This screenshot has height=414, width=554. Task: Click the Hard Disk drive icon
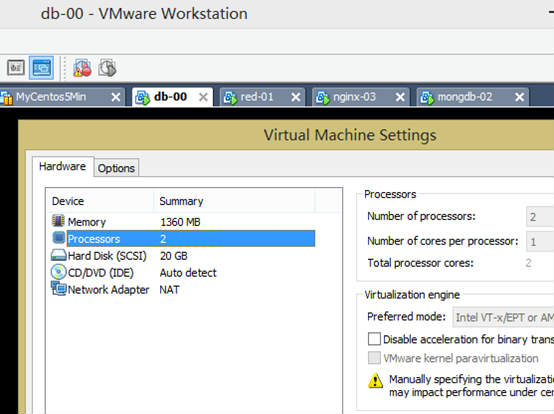point(58,255)
